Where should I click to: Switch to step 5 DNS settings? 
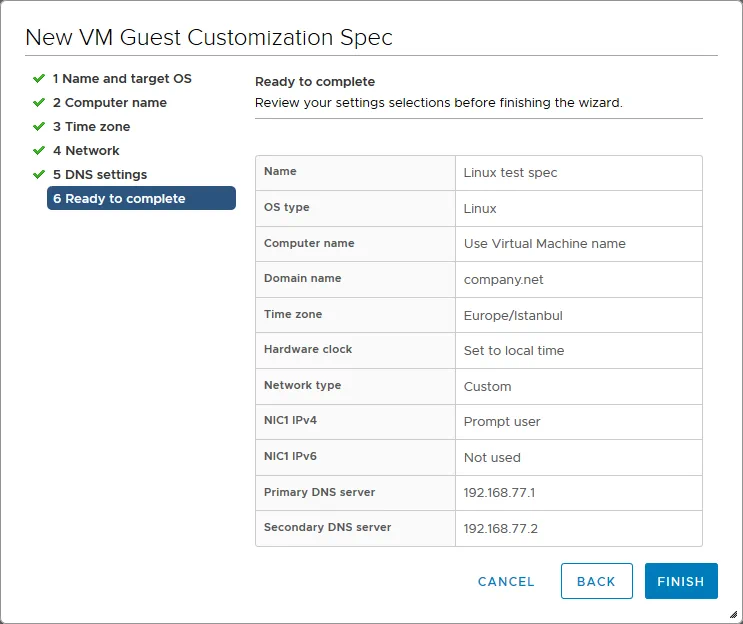coord(100,174)
